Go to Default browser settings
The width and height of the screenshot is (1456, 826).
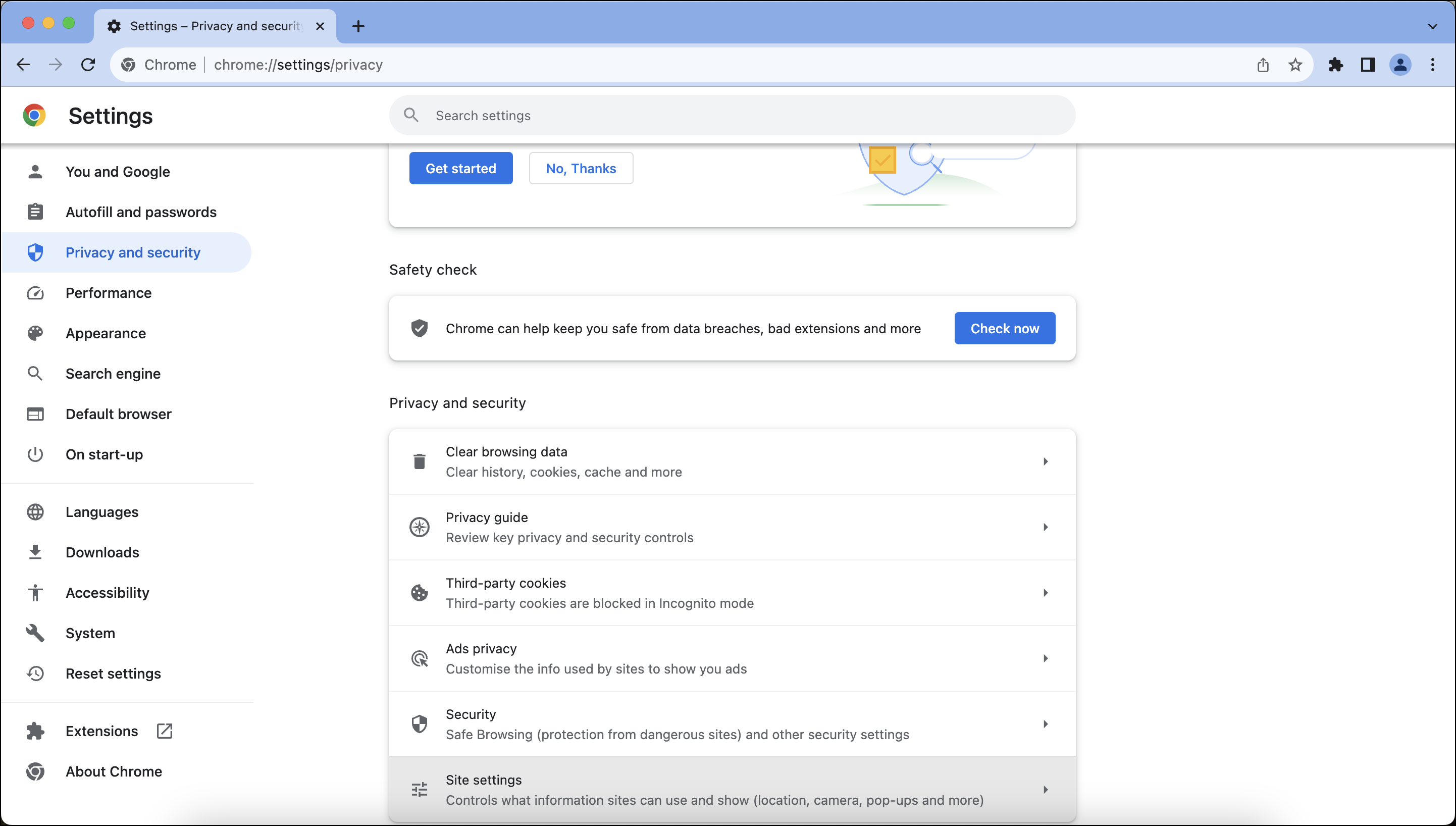[x=127, y=414]
